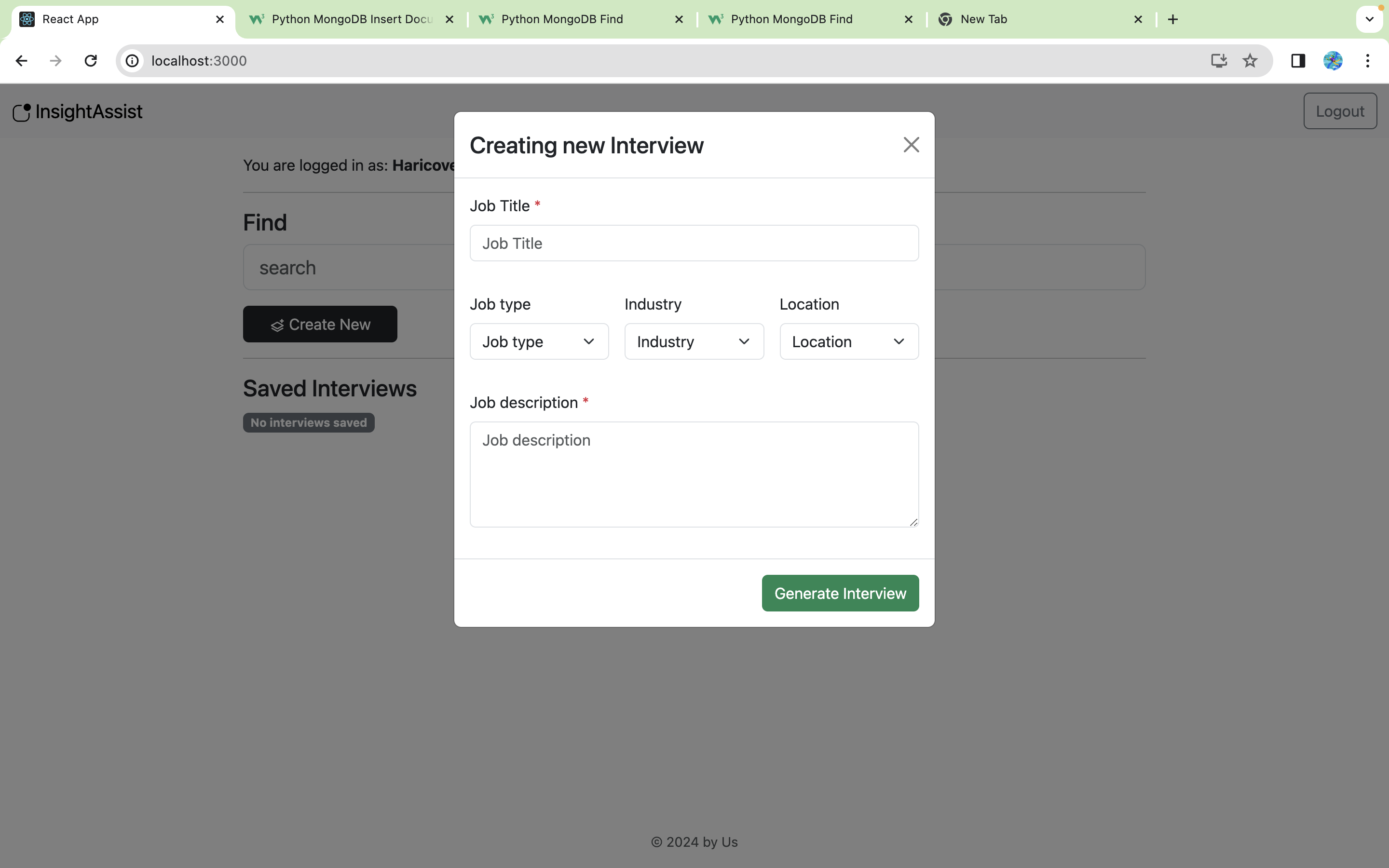Viewport: 1389px width, 868px height.
Task: Close the Creating new Interview dialog
Action: 911,145
